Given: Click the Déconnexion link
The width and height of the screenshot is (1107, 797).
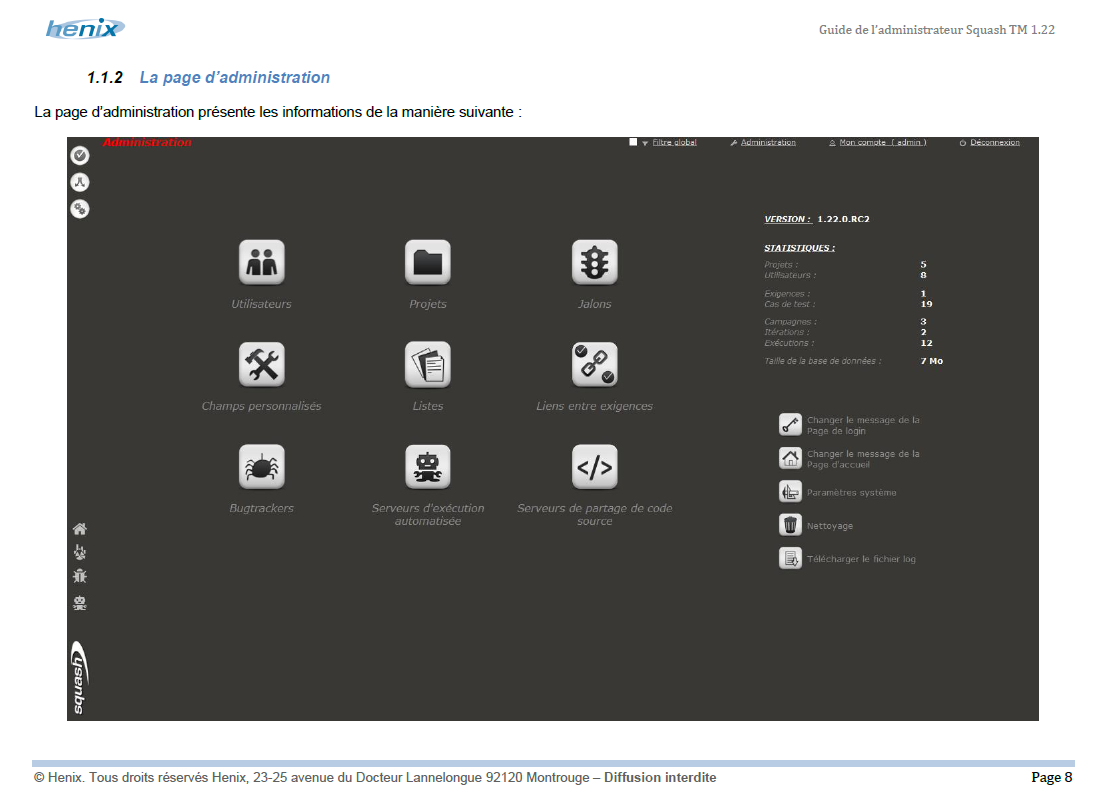Looking at the screenshot, I should point(995,143).
